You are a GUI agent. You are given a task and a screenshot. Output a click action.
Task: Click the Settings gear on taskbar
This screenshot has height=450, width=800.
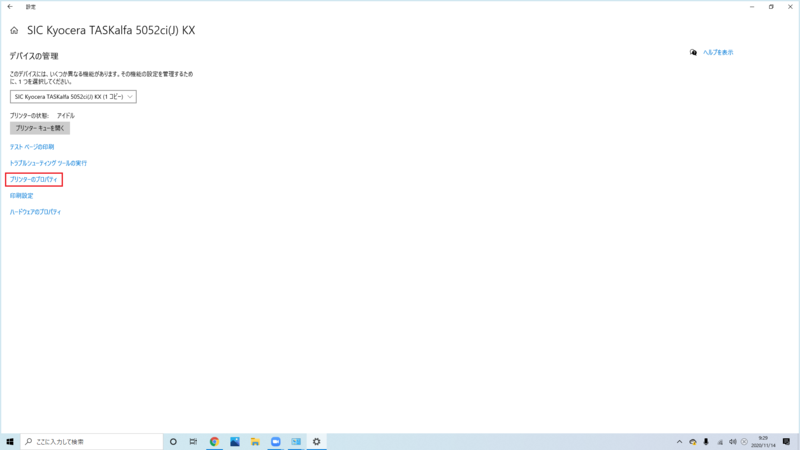click(x=316, y=441)
